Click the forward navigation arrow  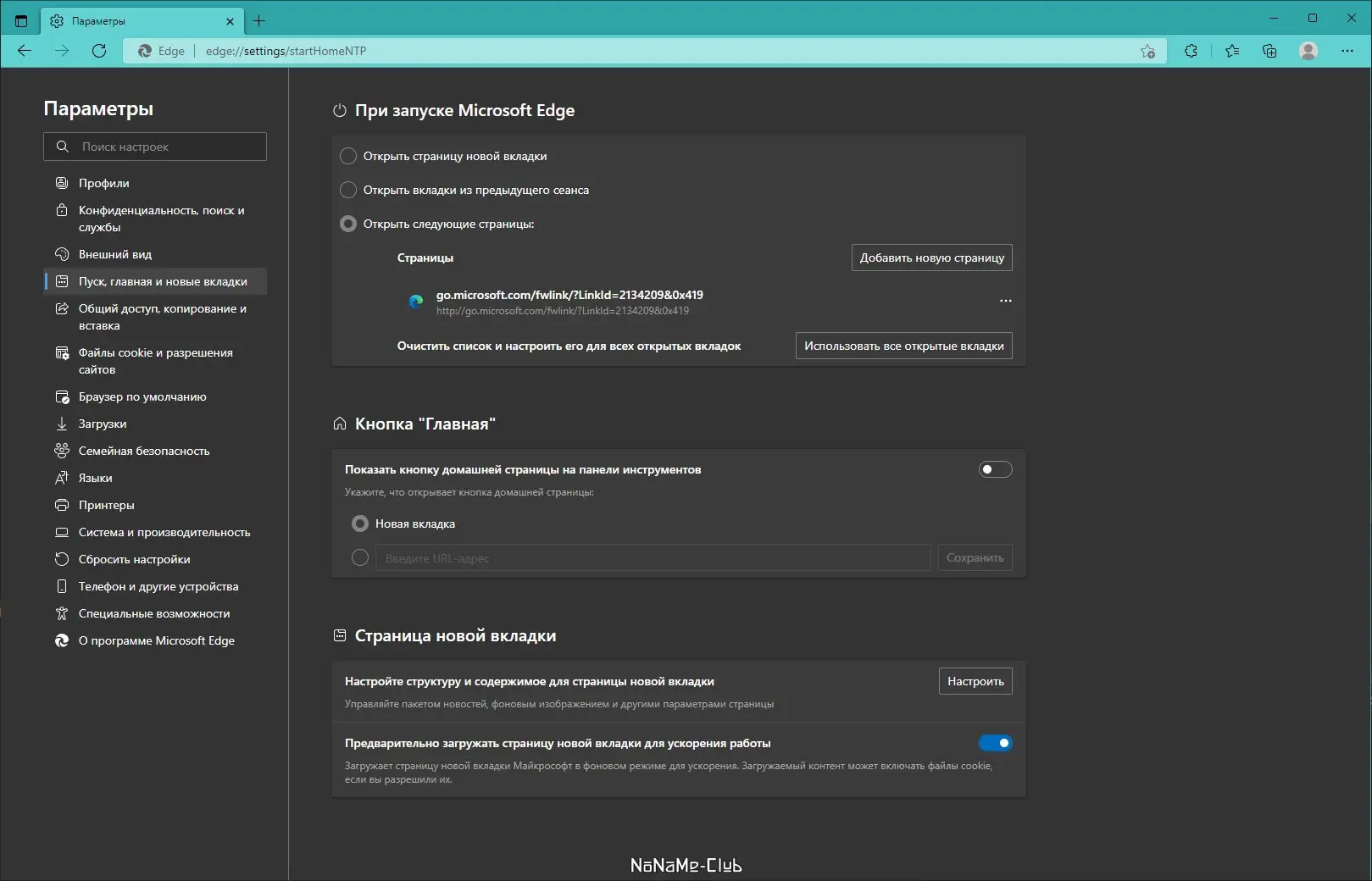pyautogui.click(x=62, y=51)
